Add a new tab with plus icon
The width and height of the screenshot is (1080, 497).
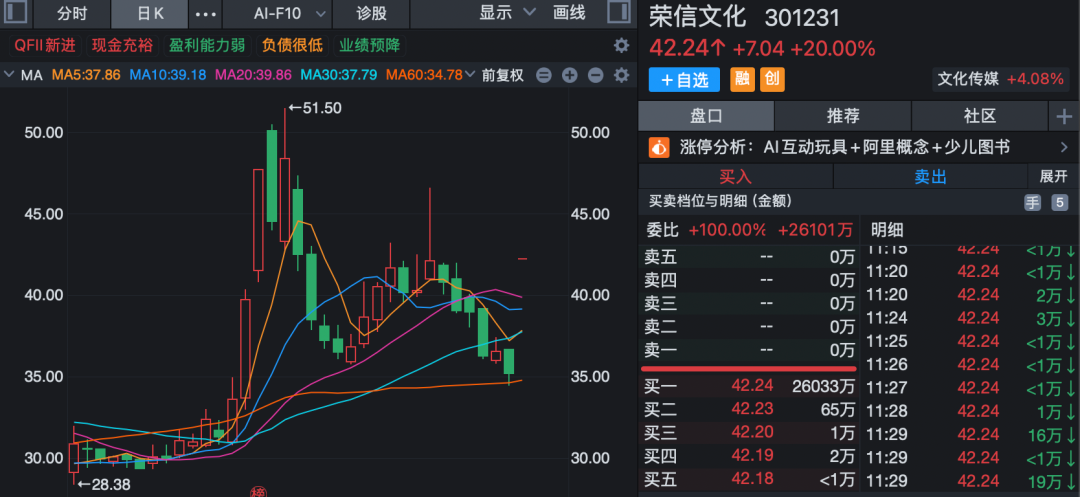(1063, 117)
